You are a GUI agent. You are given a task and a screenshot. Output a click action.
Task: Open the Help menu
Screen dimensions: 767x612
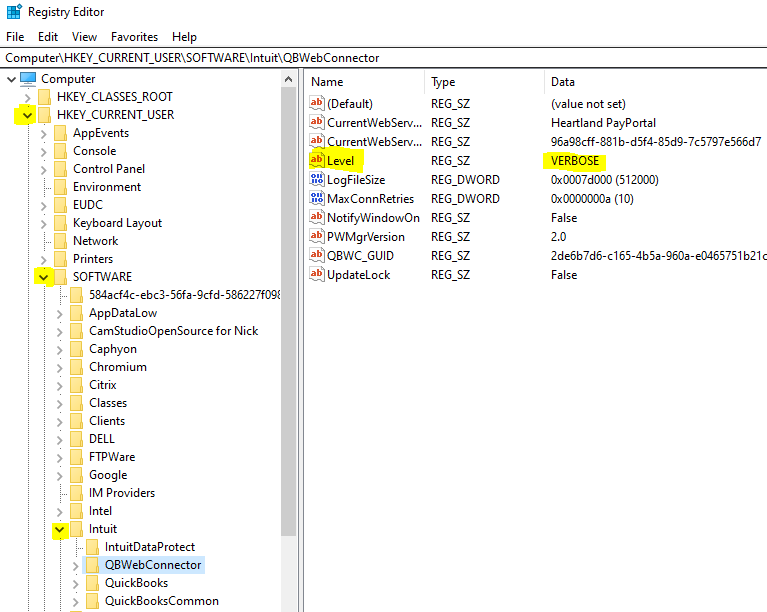tap(184, 37)
